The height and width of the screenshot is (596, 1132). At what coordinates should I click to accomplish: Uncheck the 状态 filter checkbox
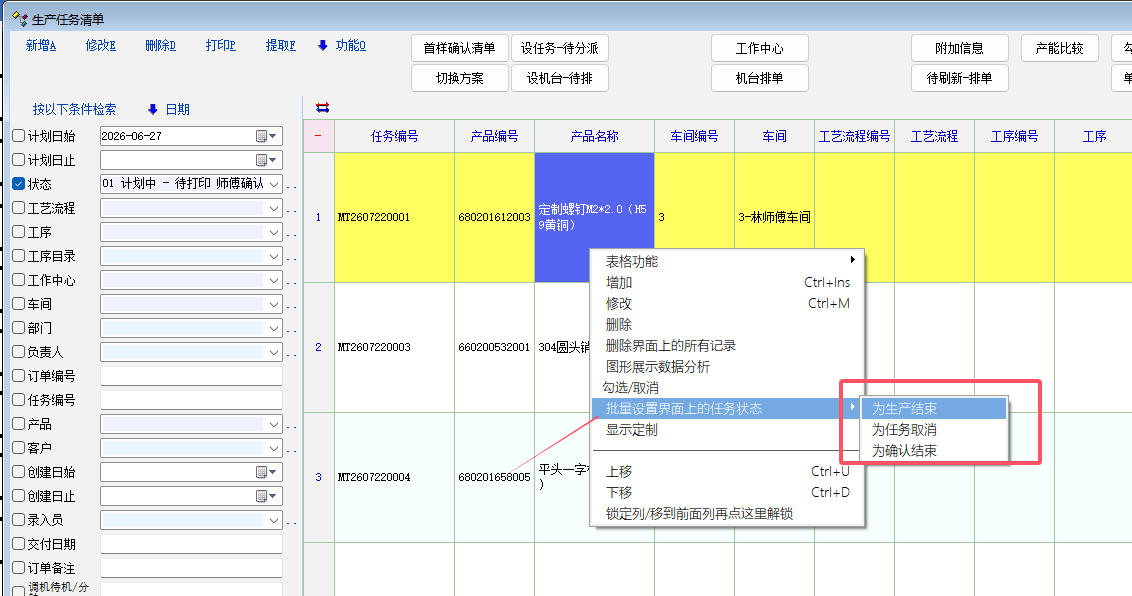click(x=19, y=184)
